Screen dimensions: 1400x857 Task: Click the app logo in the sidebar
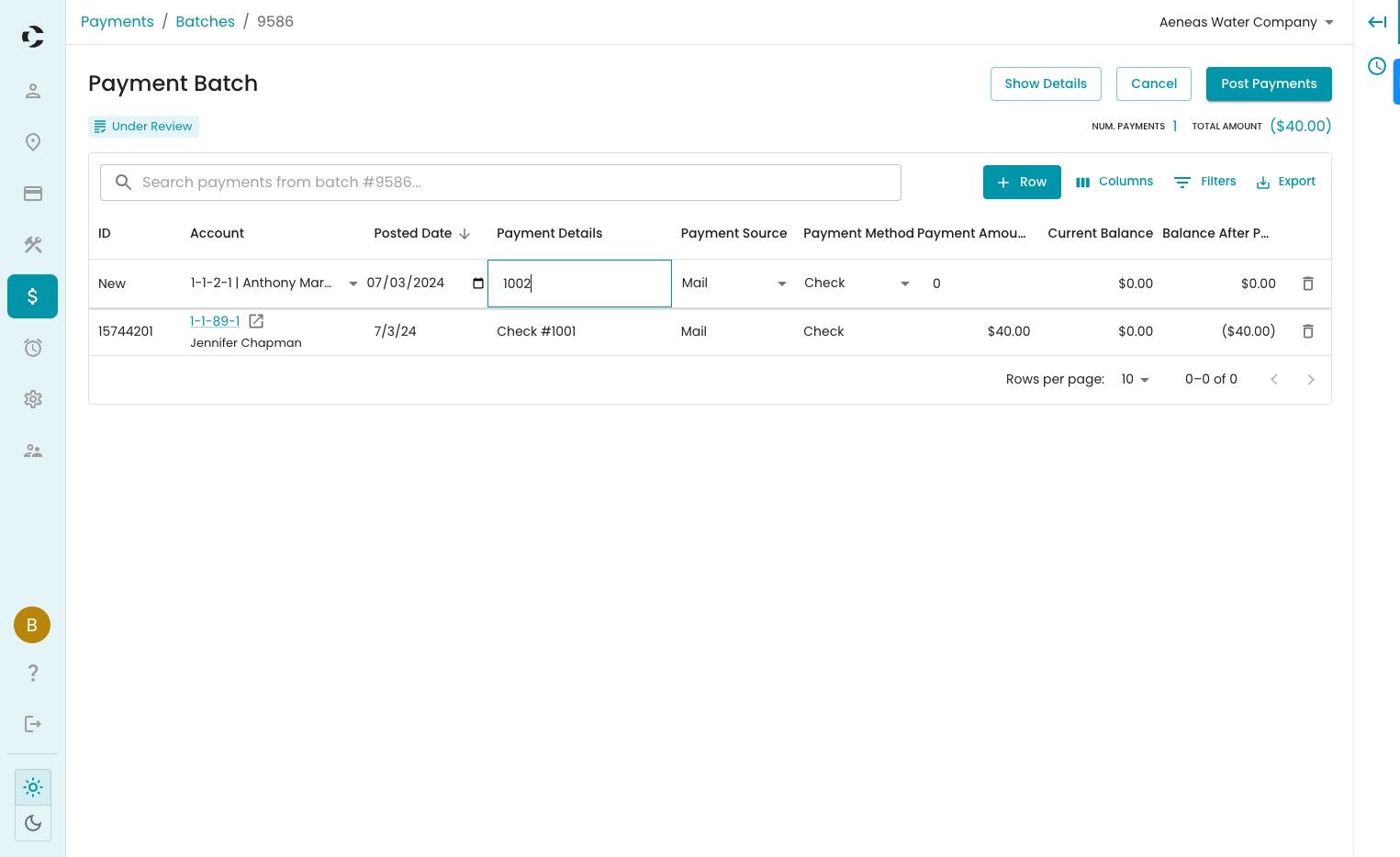32,37
